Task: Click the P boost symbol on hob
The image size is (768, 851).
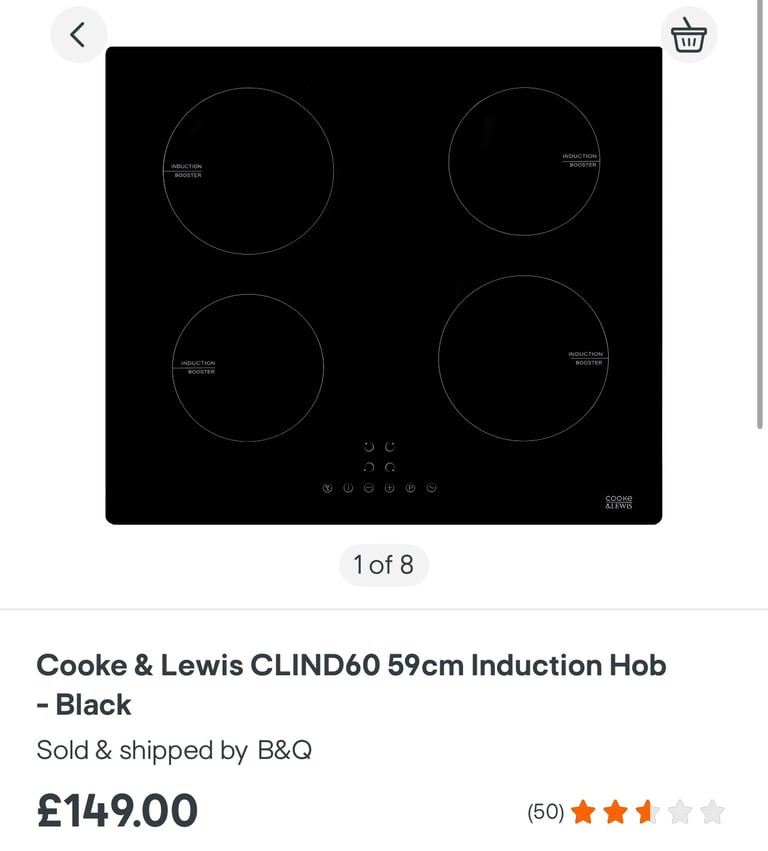Action: coord(410,488)
